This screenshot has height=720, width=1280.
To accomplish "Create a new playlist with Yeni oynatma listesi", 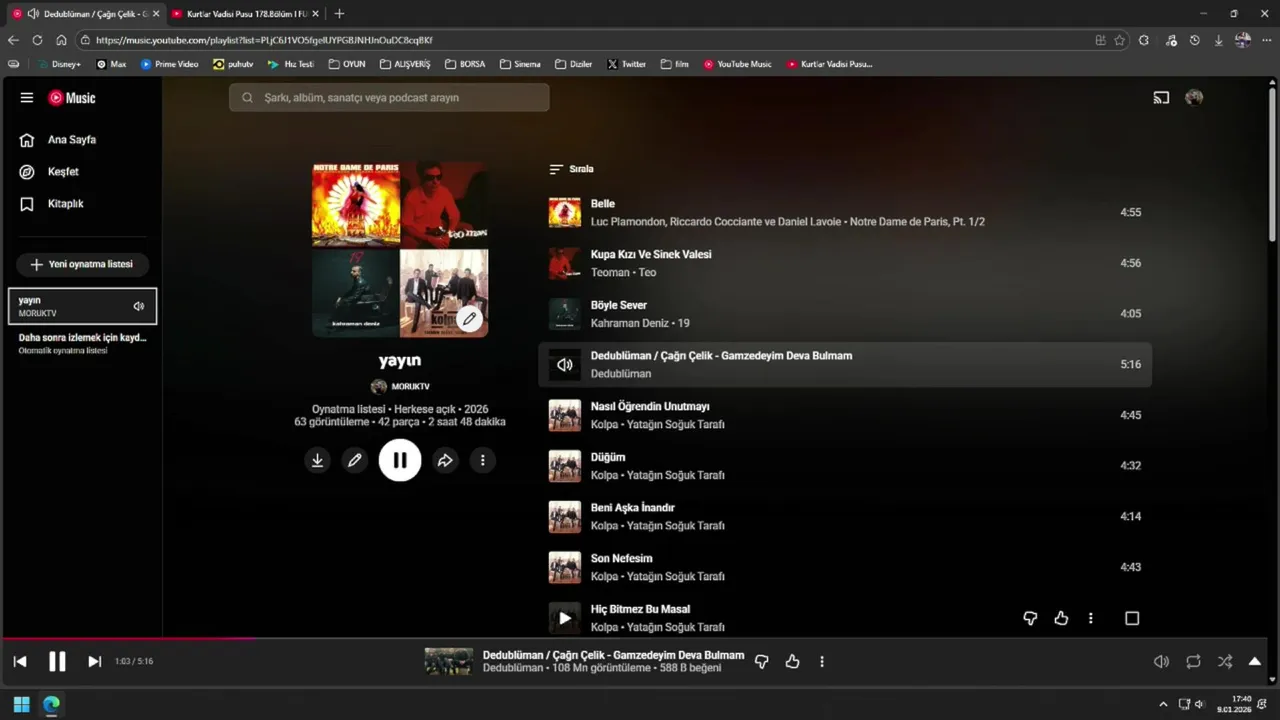I will [82, 265].
